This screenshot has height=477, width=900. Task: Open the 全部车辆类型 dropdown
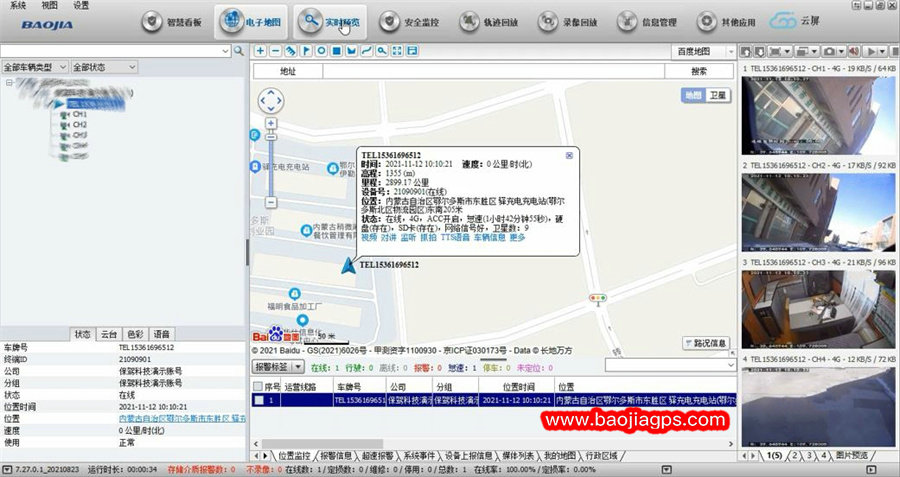click(x=35, y=67)
